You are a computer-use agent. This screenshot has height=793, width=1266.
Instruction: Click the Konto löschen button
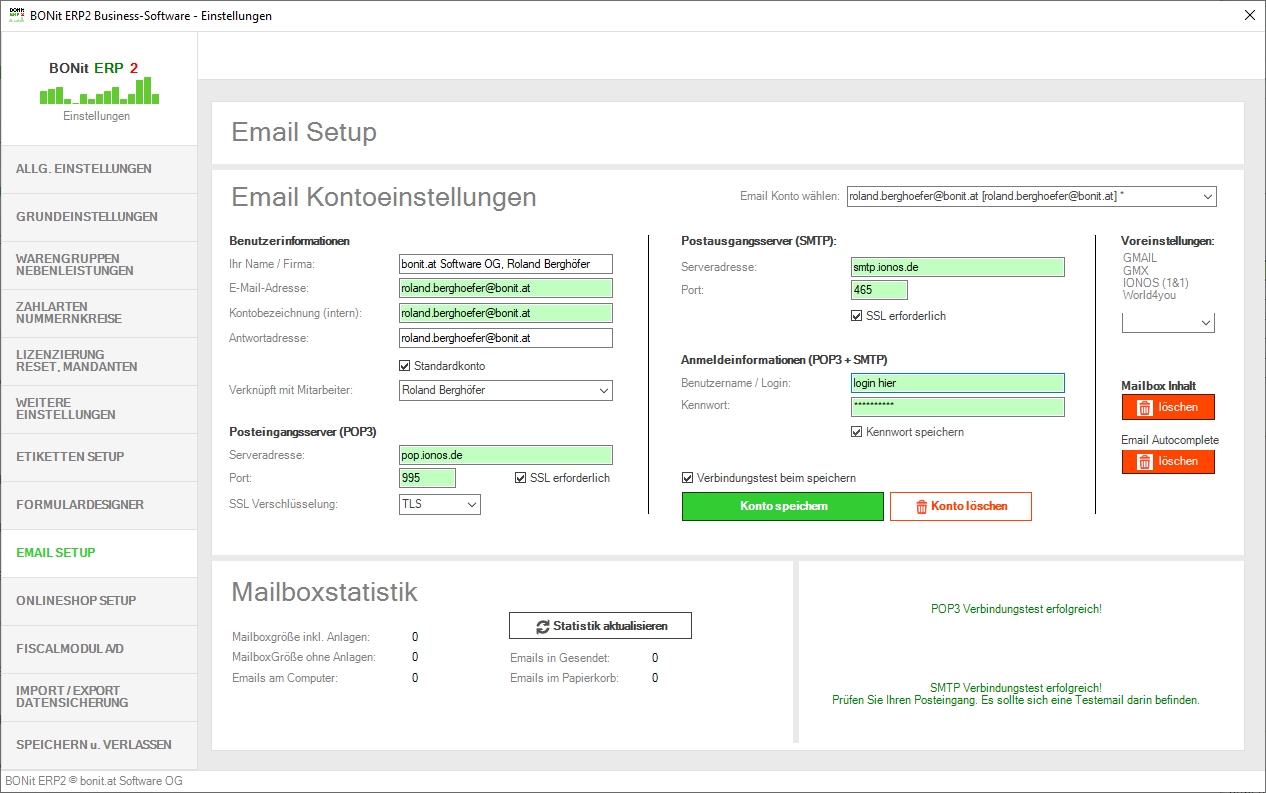click(x=960, y=506)
